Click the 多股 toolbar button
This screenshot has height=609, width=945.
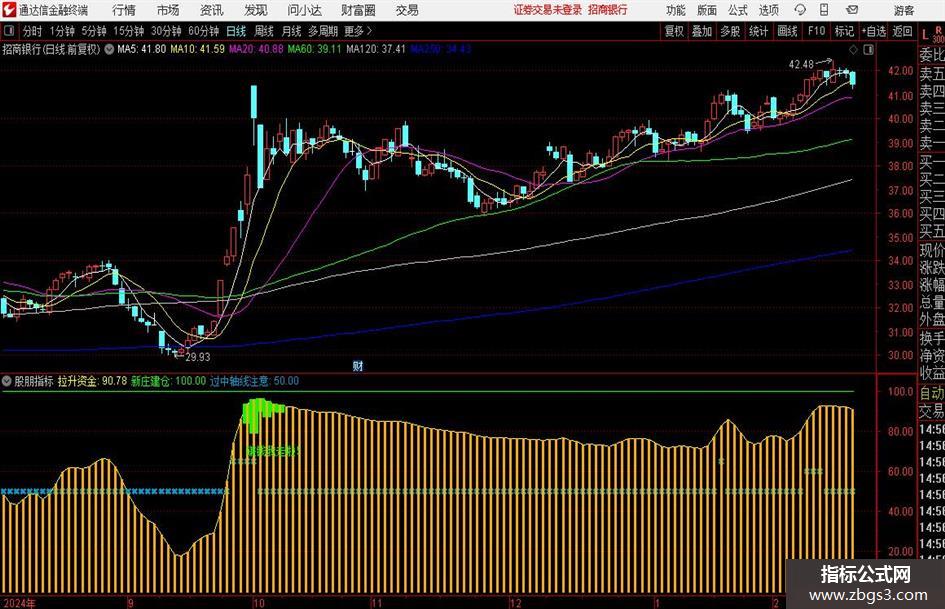click(729, 31)
